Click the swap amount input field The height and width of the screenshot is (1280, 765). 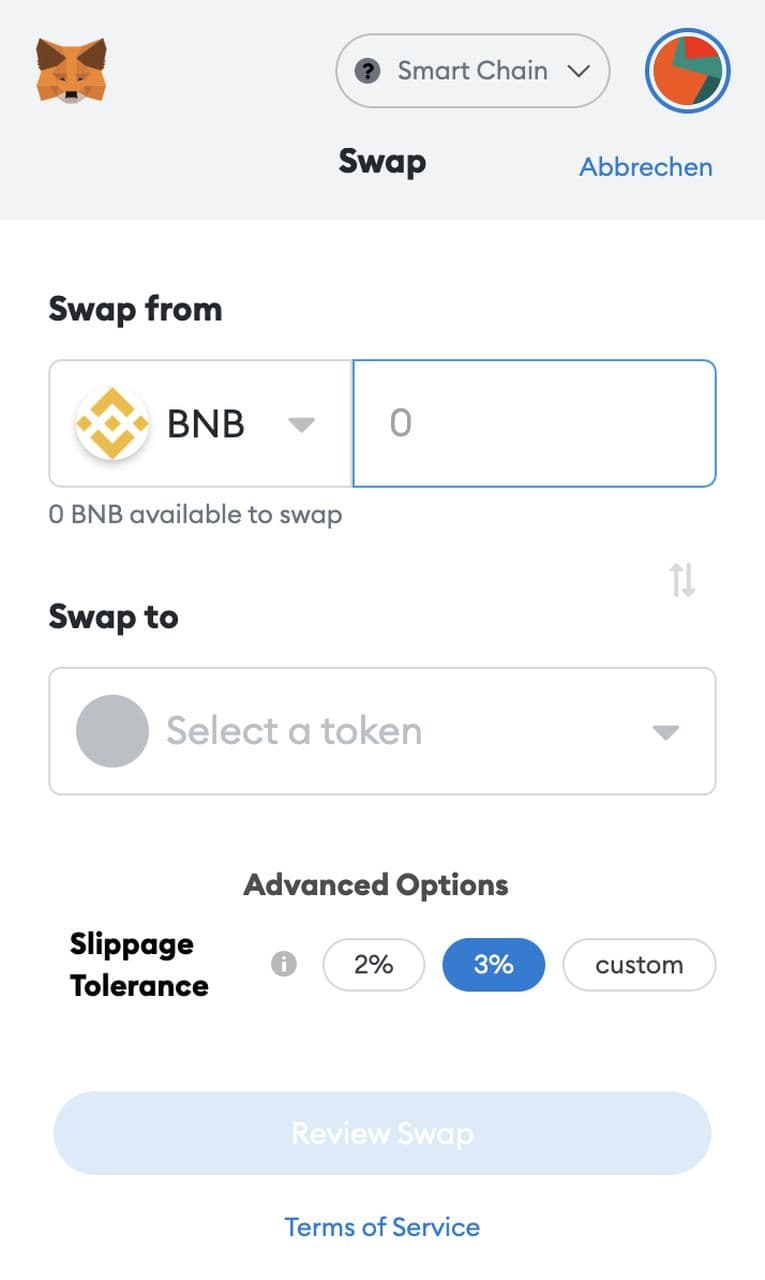click(x=534, y=424)
